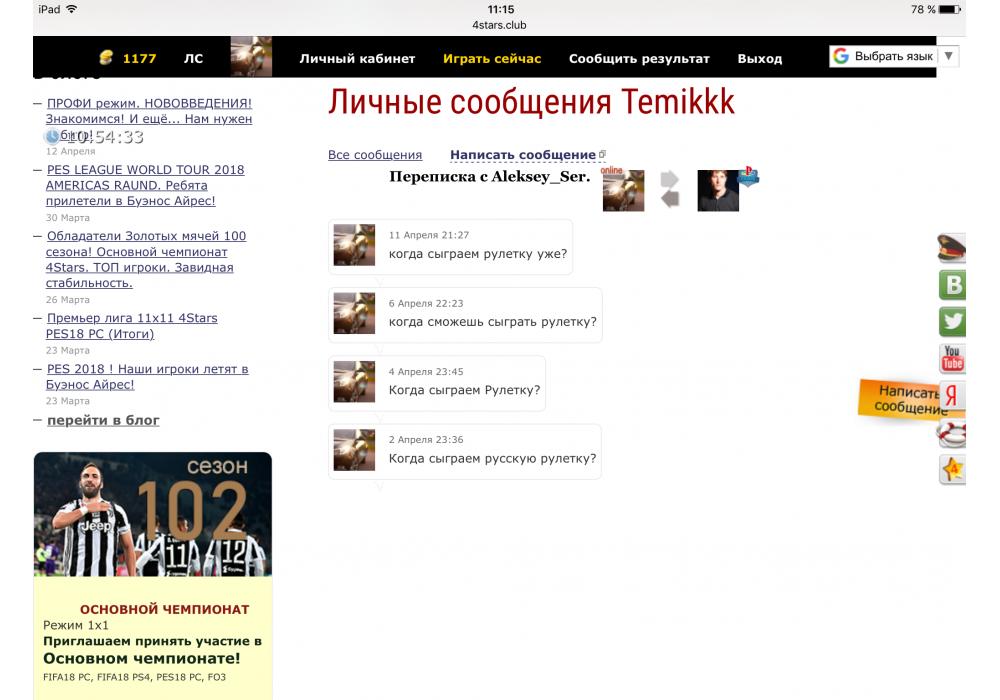The width and height of the screenshot is (1000, 700).
Task: Click 'Выход' to log out
Action: coord(760,59)
